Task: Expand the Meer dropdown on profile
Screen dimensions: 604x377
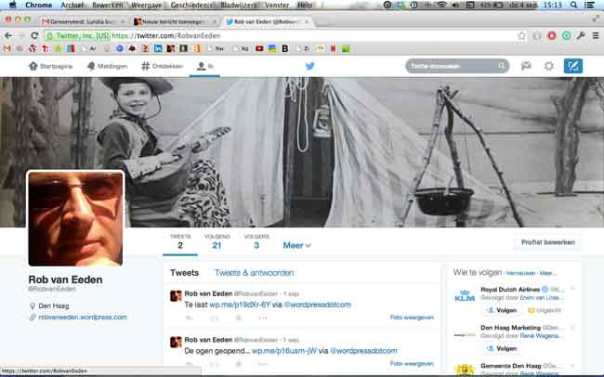Action: coord(297,245)
